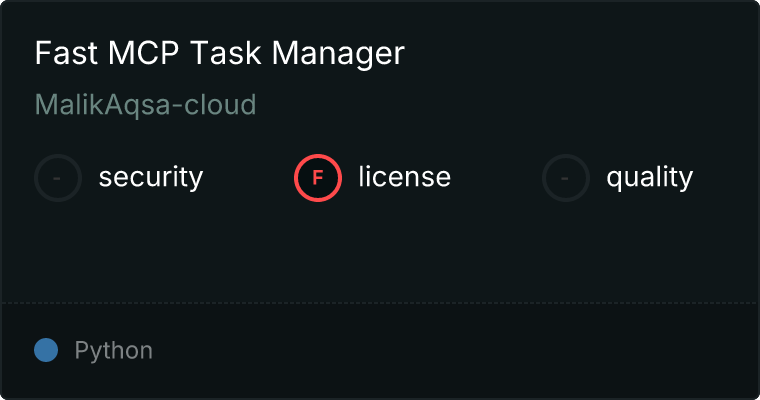Select the security label text
760x400 pixels.
(151, 178)
